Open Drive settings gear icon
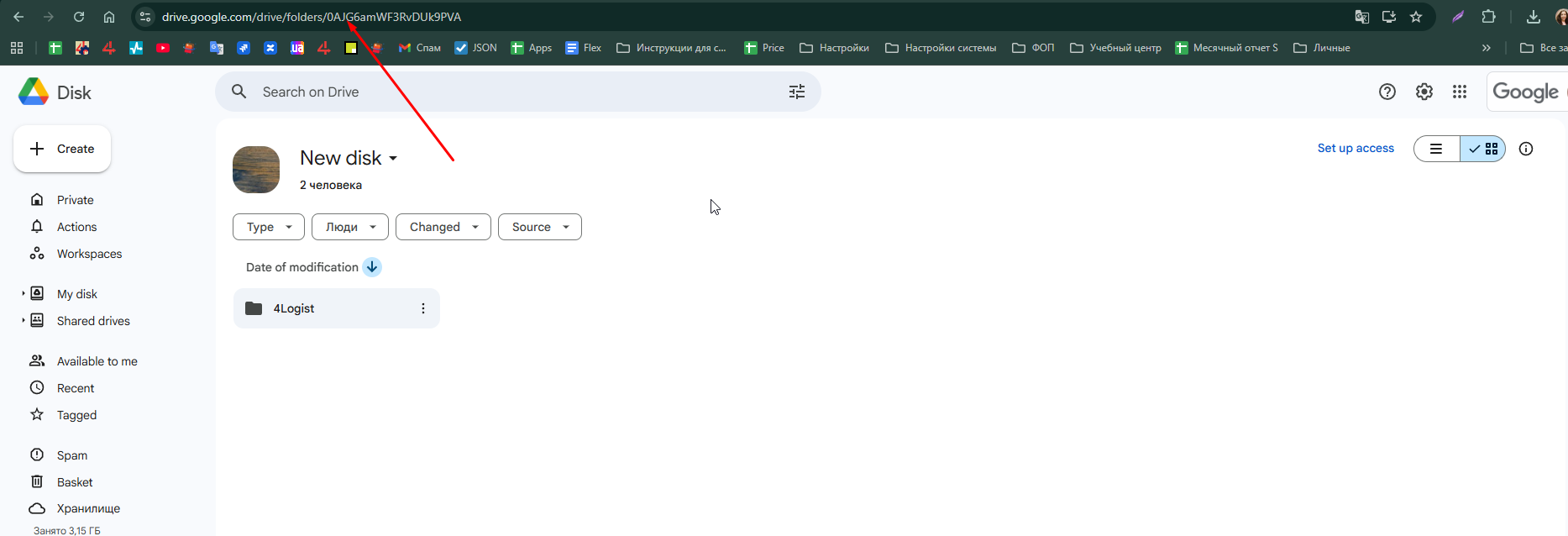Viewport: 1568px width, 536px height. [x=1424, y=92]
